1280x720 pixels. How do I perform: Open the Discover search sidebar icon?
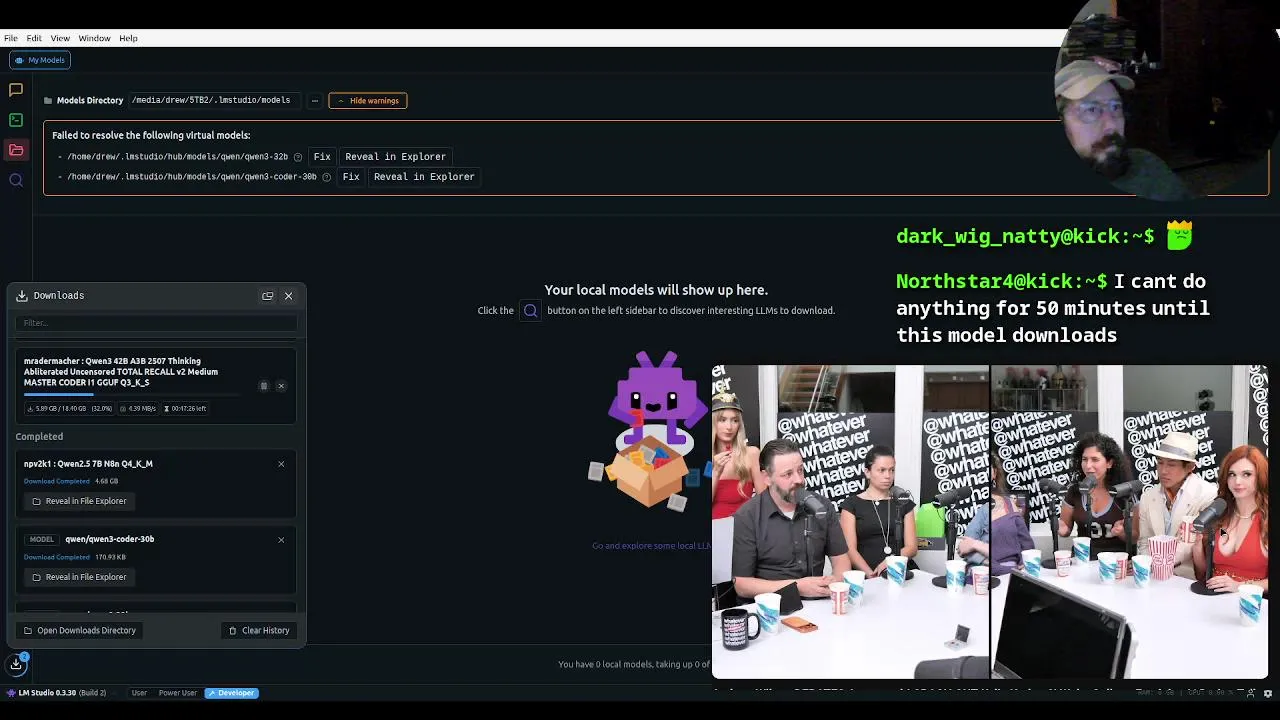(x=16, y=180)
